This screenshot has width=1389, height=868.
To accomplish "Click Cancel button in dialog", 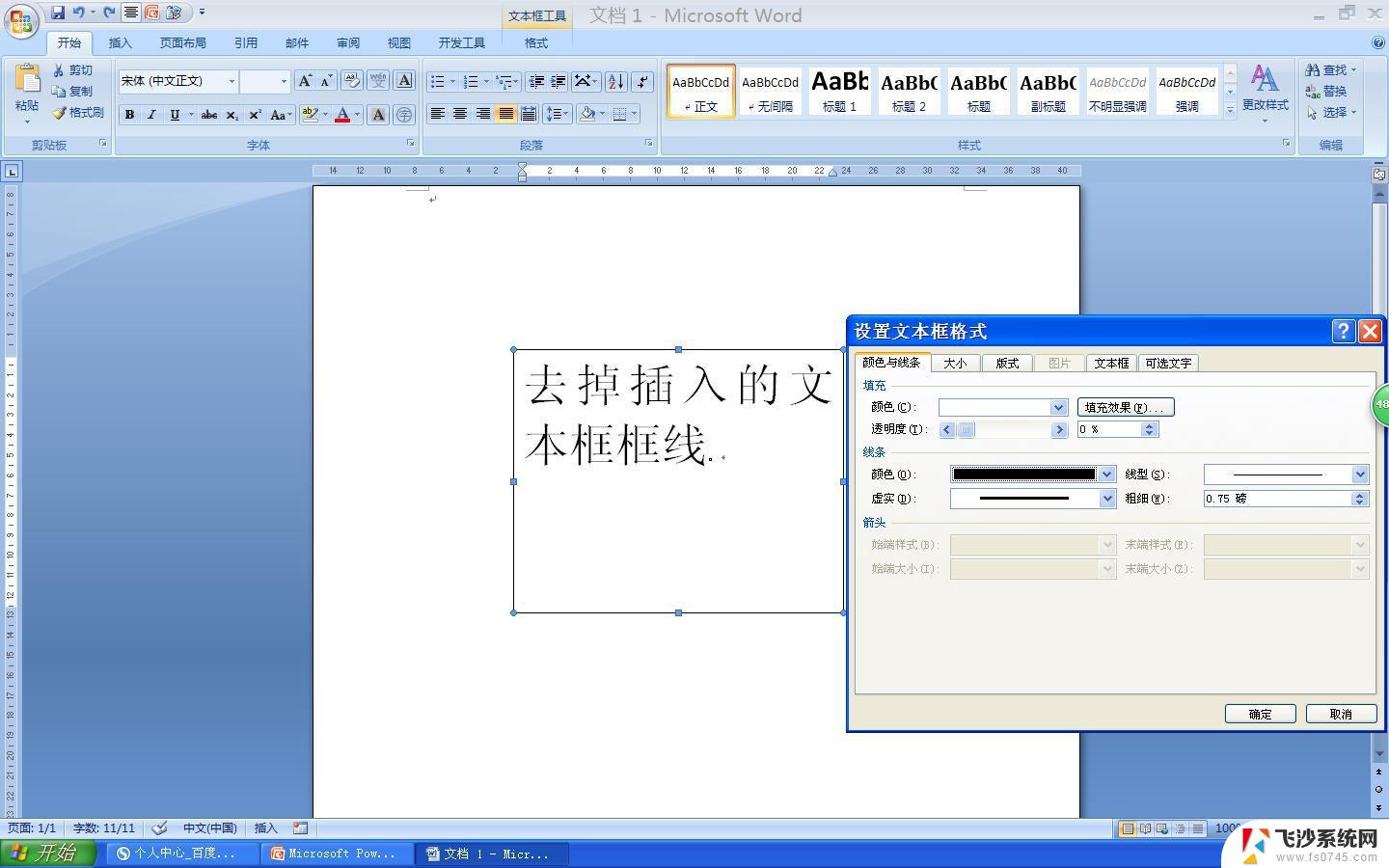I will coord(1341,714).
